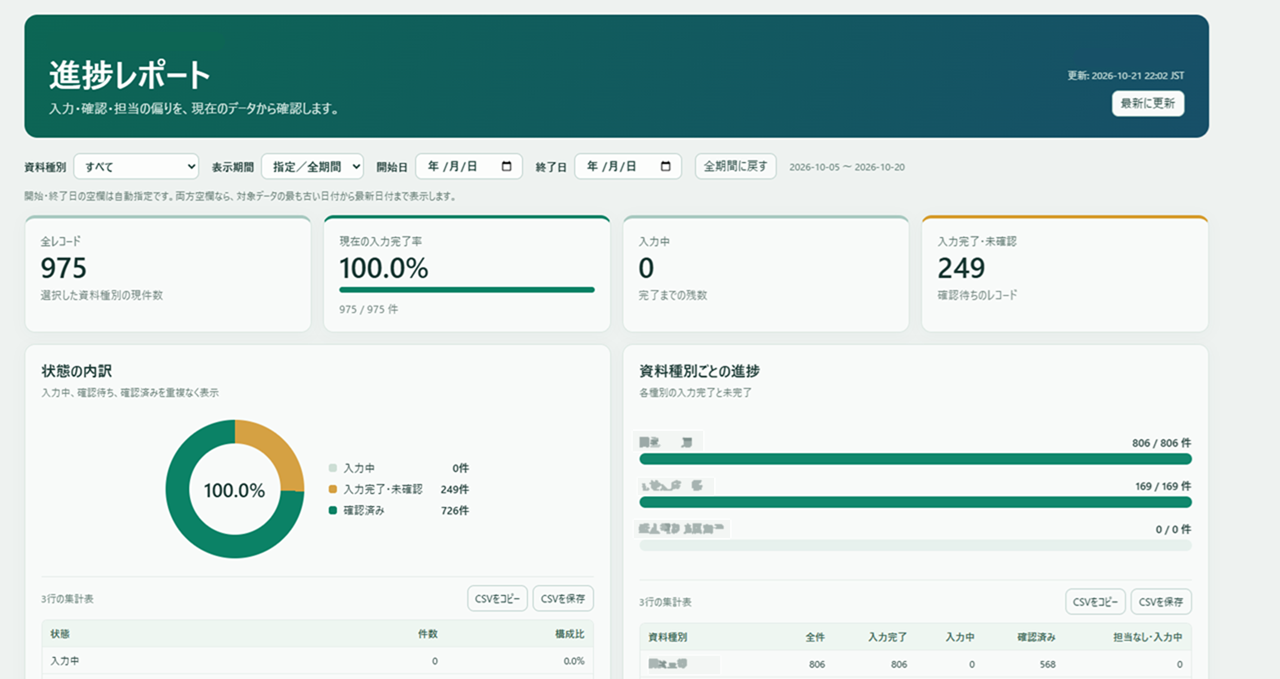Click CSVをコピー under 状態の内訳
1280x679 pixels.
[497, 599]
